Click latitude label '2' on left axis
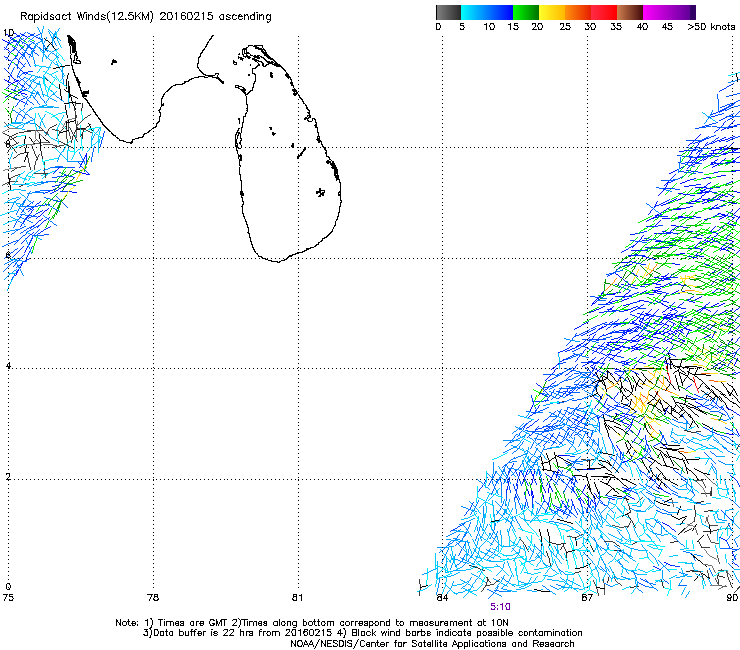The width and height of the screenshot is (740, 650). point(8,477)
